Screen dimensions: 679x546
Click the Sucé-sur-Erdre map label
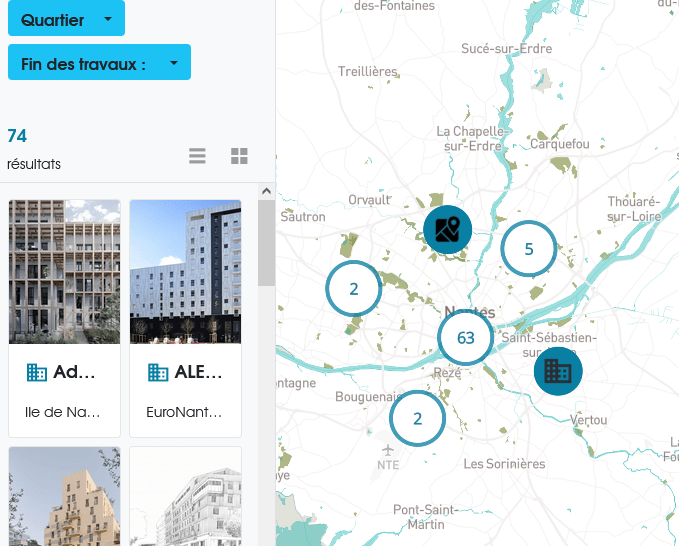point(507,48)
